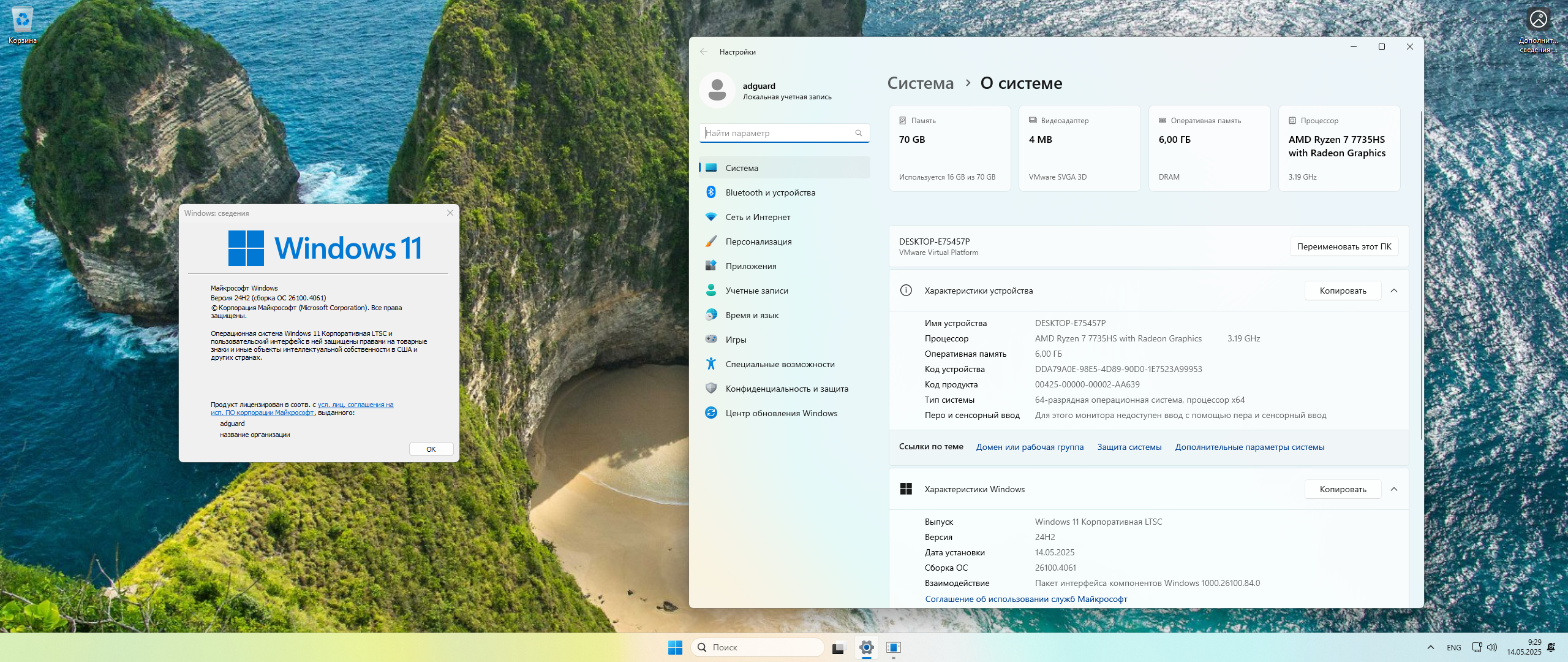This screenshot has width=1568, height=662.
Task: Click the info icon in Характеристики устройства
Action: click(x=906, y=291)
